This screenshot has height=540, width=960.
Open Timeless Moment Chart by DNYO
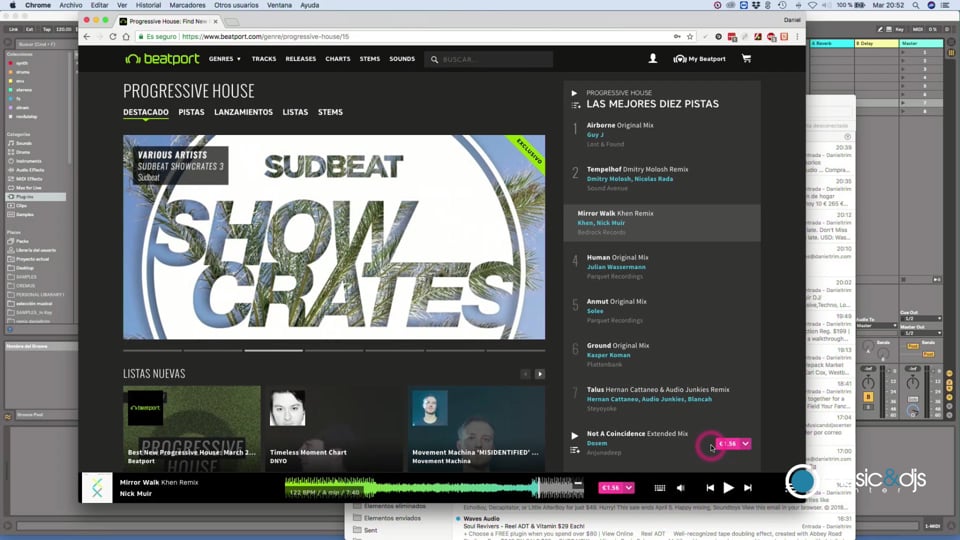[334, 429]
